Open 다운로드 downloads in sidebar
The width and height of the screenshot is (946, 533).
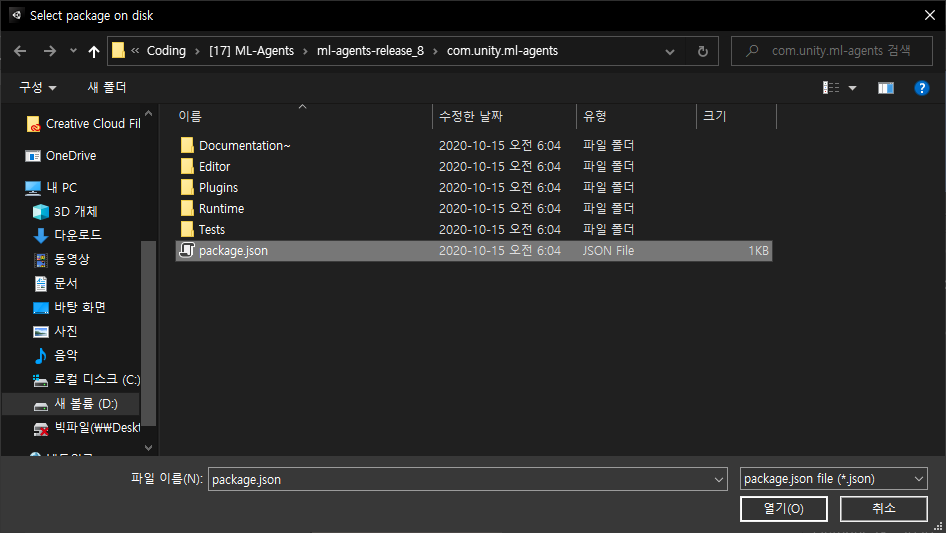click(x=67, y=235)
